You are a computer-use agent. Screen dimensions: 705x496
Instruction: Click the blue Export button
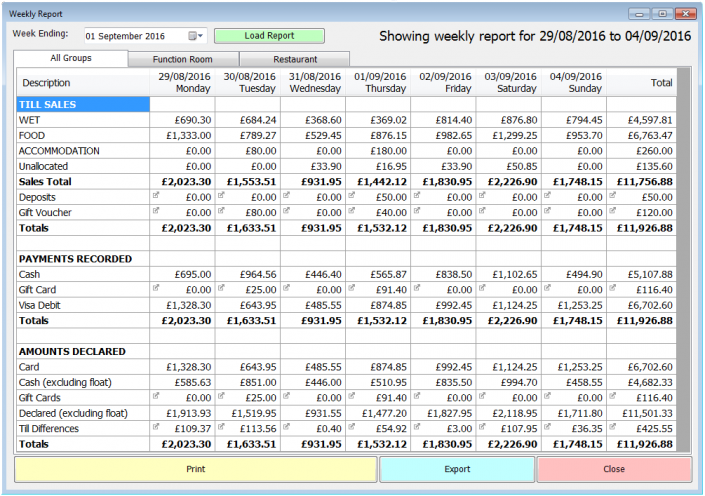(457, 469)
